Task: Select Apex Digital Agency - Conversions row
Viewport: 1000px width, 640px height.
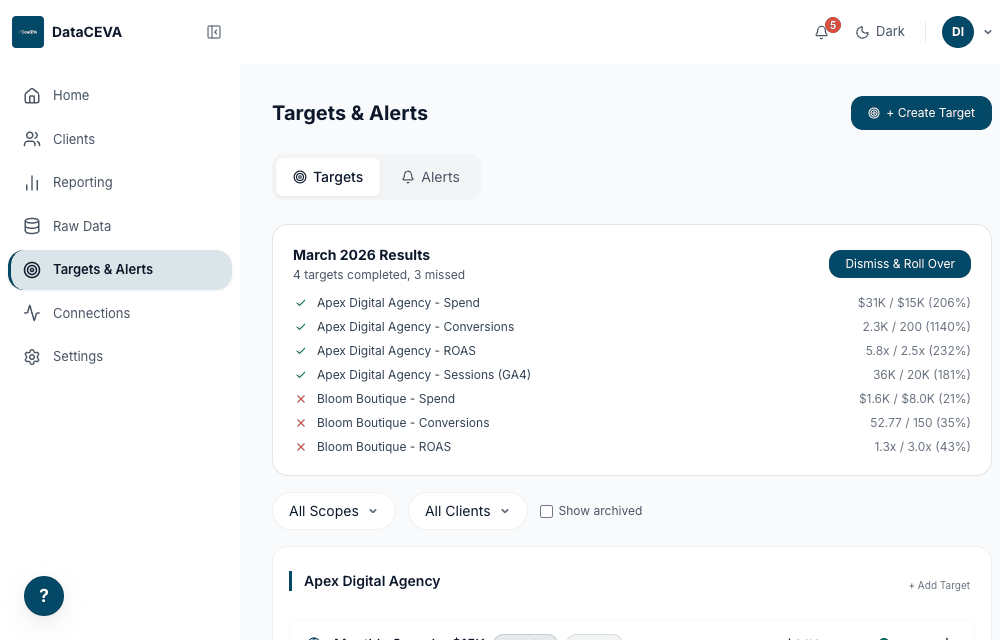Action: [631, 327]
